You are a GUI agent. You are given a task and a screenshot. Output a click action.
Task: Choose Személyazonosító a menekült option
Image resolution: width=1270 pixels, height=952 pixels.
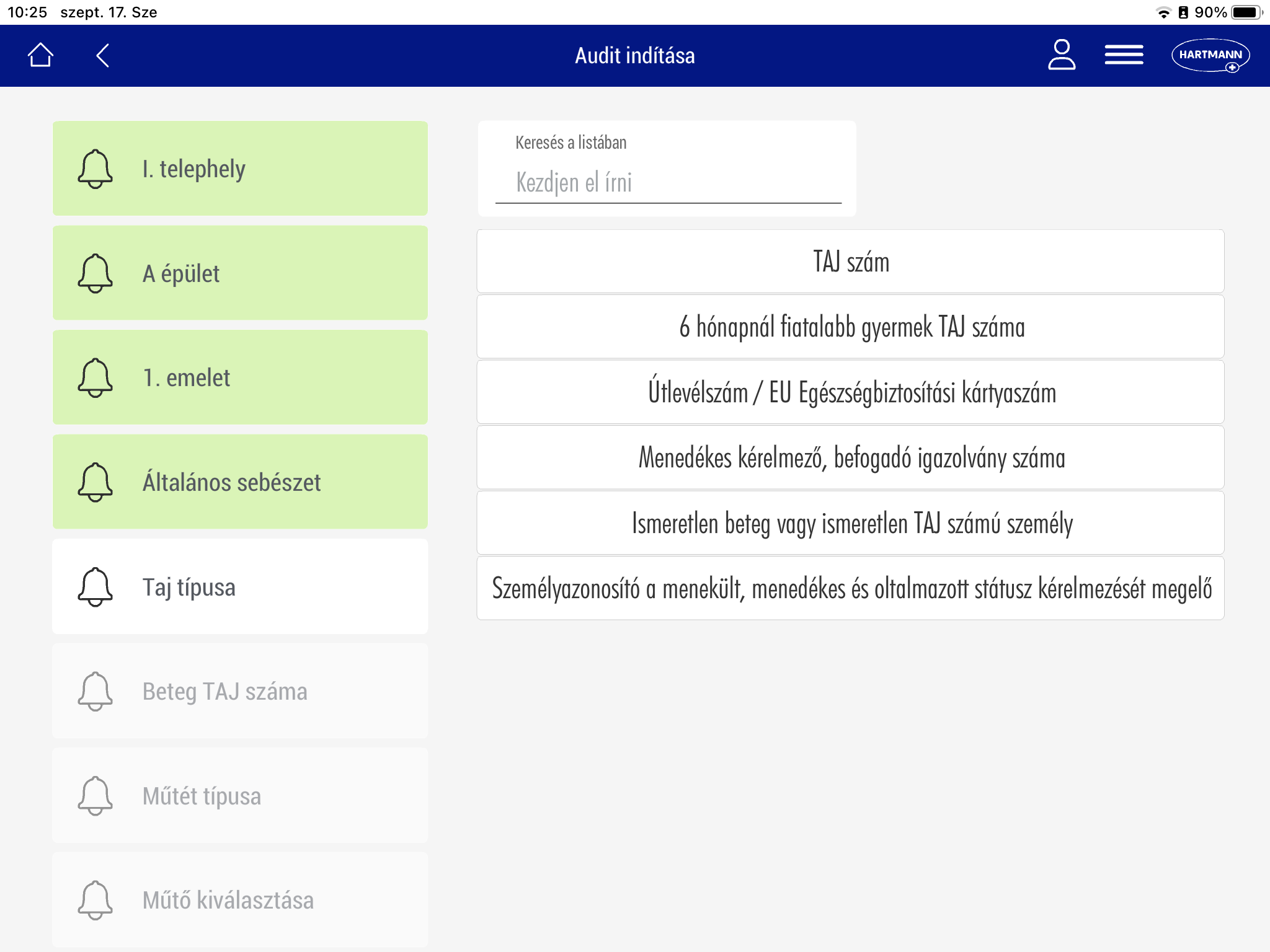coord(850,588)
